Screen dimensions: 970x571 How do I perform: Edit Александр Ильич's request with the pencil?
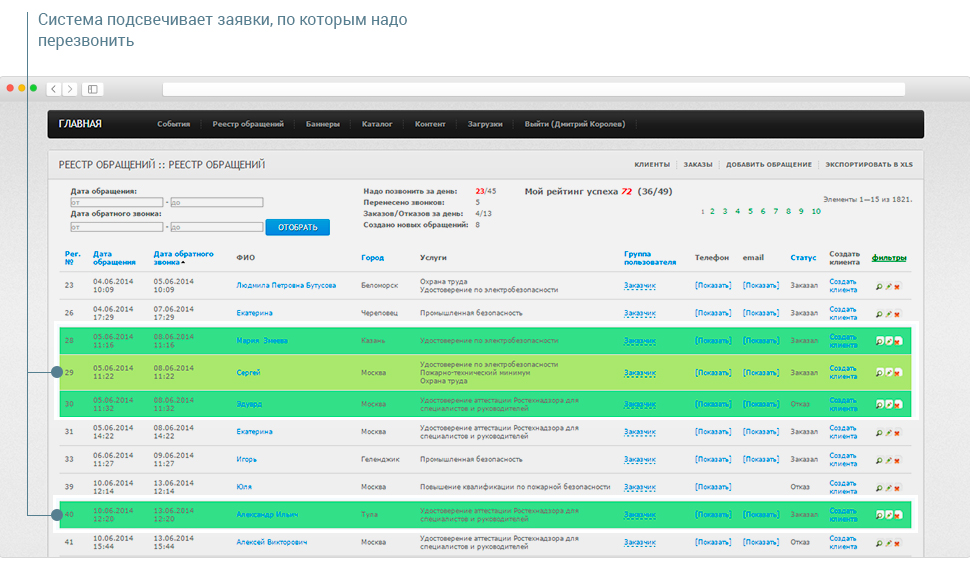tap(888, 515)
